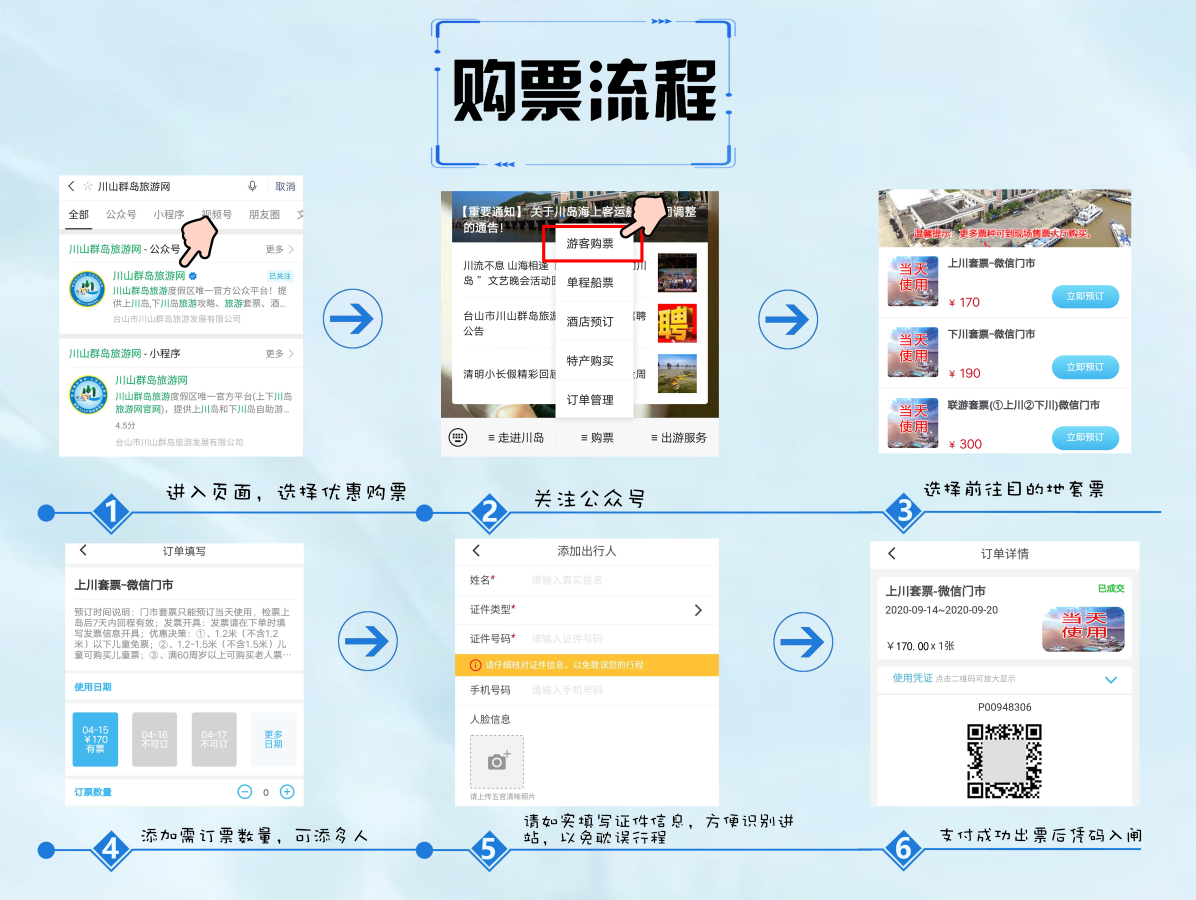The image size is (1196, 900).
Task: Click 立即预订 for 上川套票
Action: point(1085,297)
